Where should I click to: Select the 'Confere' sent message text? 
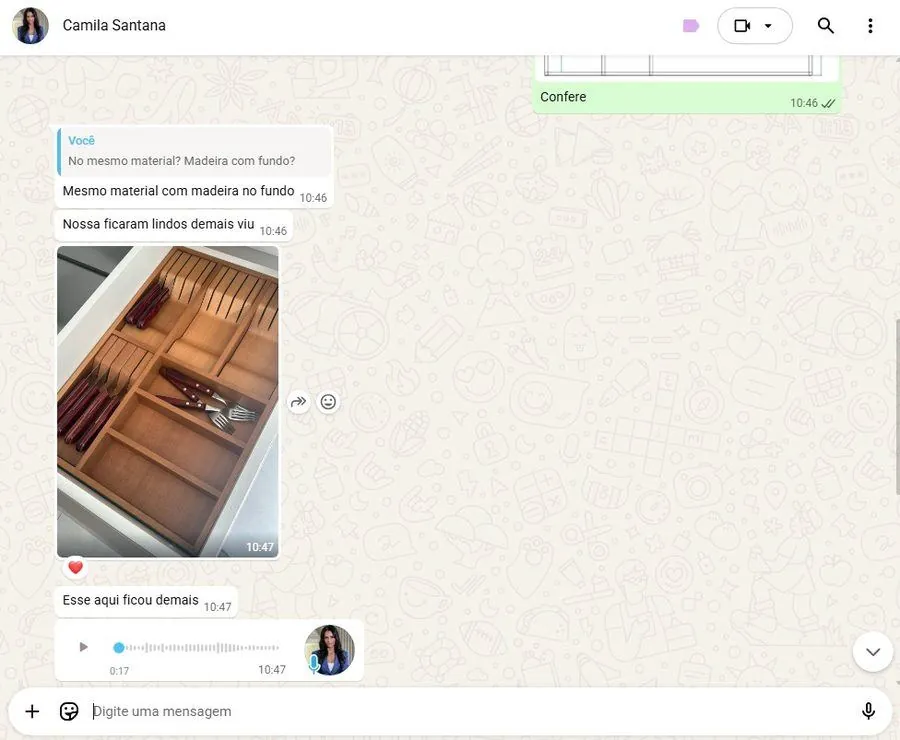(563, 97)
